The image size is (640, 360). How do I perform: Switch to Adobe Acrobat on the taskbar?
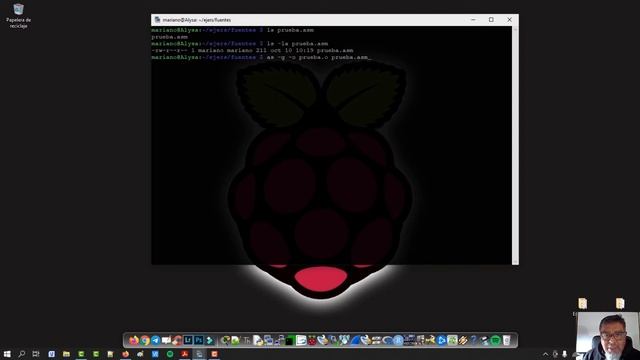point(184,354)
